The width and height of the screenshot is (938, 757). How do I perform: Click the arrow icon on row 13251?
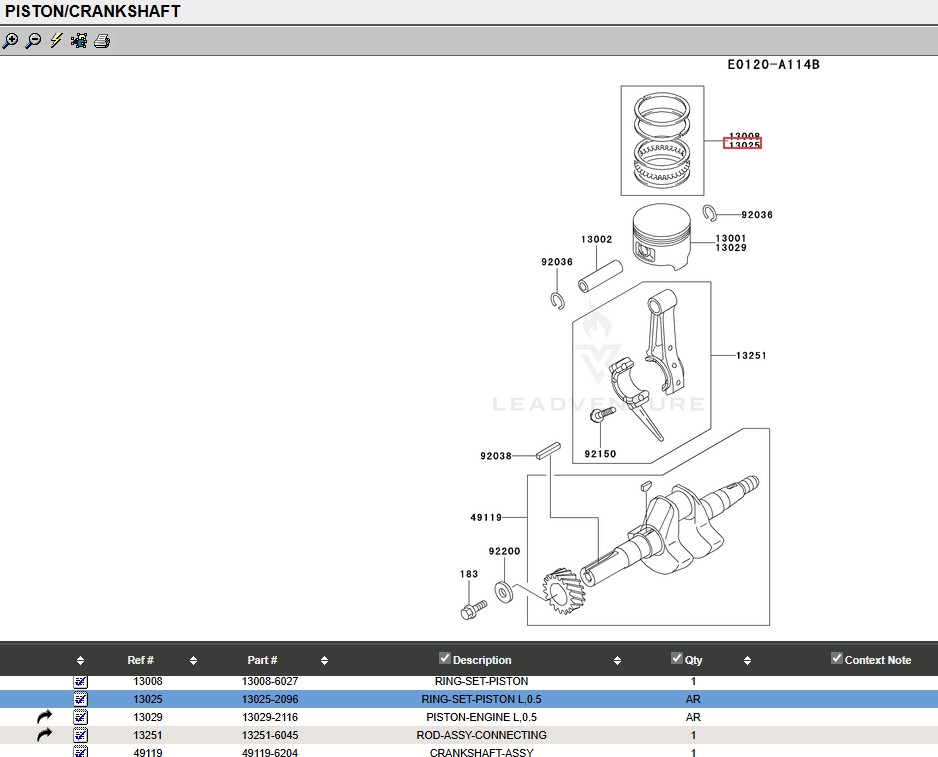44,736
